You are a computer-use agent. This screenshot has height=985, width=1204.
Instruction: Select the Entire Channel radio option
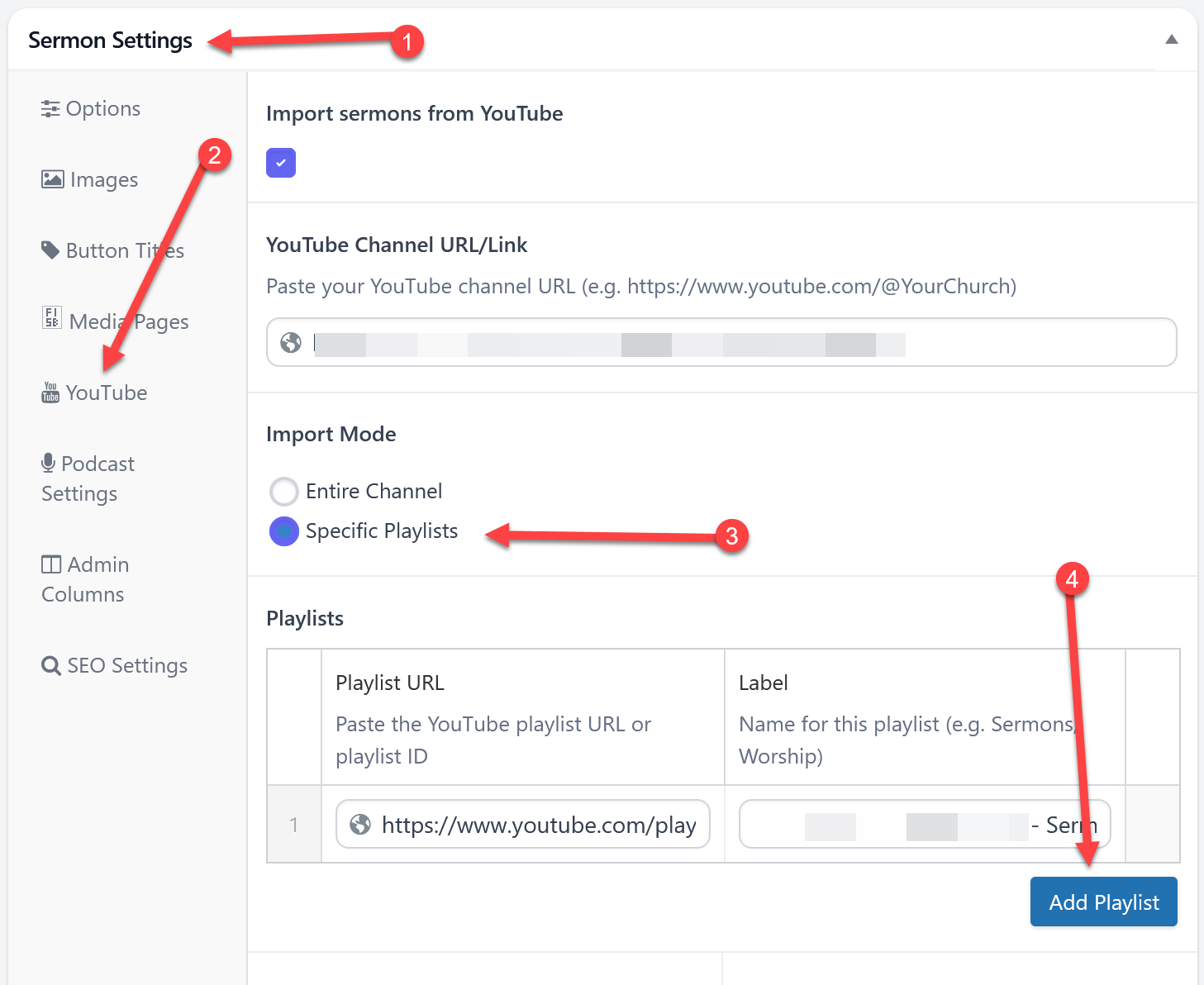(x=284, y=492)
